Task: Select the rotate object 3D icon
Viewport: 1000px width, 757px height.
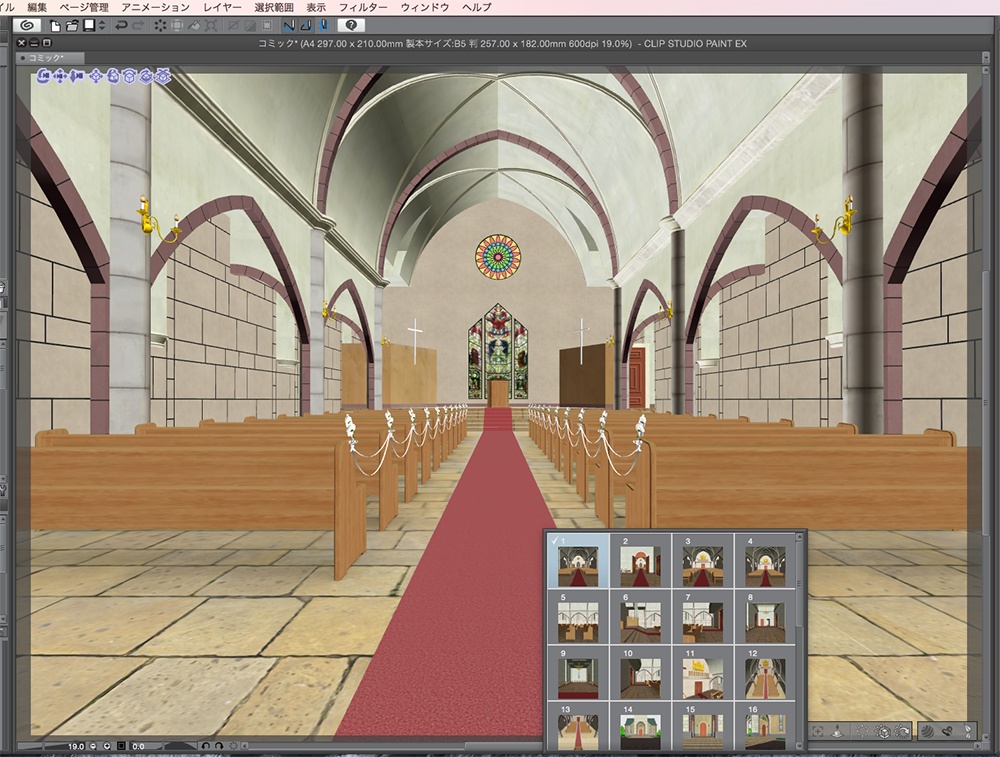Action: coord(113,76)
